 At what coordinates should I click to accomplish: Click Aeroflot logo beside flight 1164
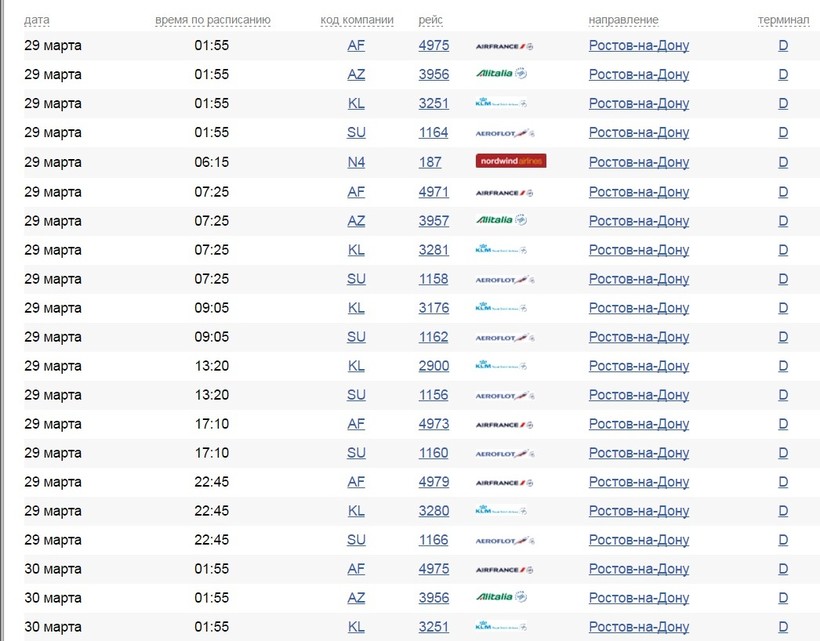point(505,133)
